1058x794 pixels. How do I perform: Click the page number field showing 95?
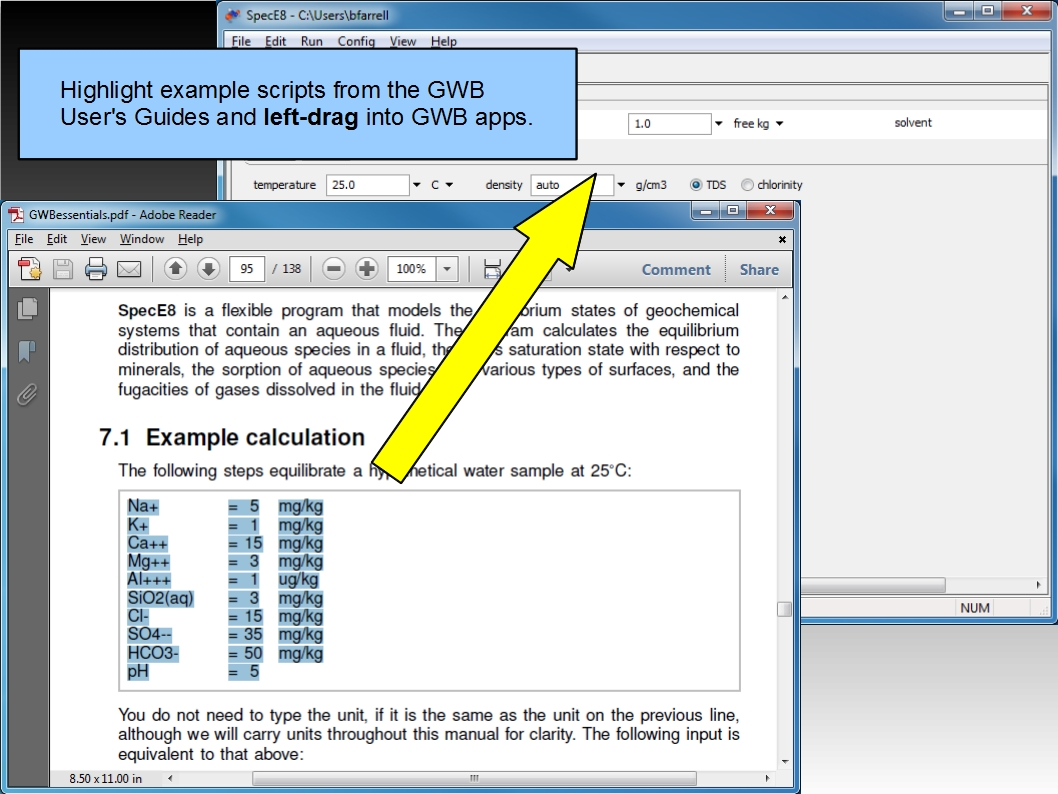pyautogui.click(x=247, y=268)
